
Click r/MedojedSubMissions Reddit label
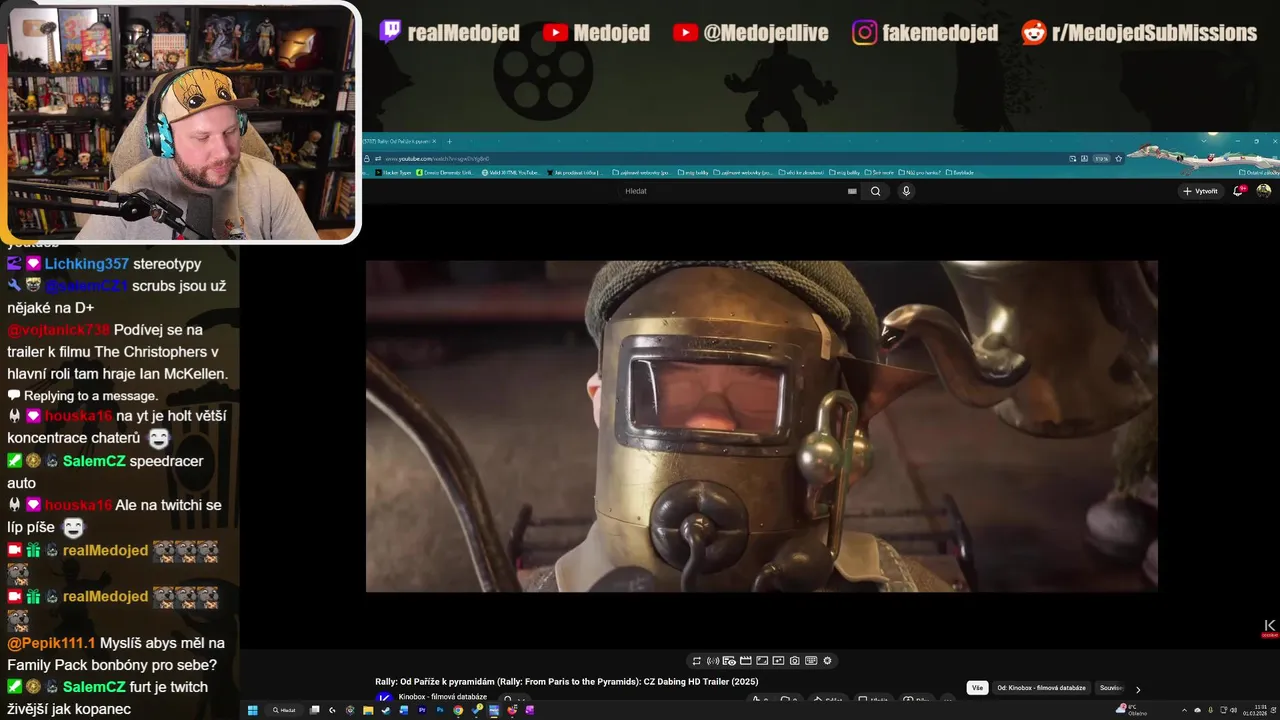(1154, 33)
